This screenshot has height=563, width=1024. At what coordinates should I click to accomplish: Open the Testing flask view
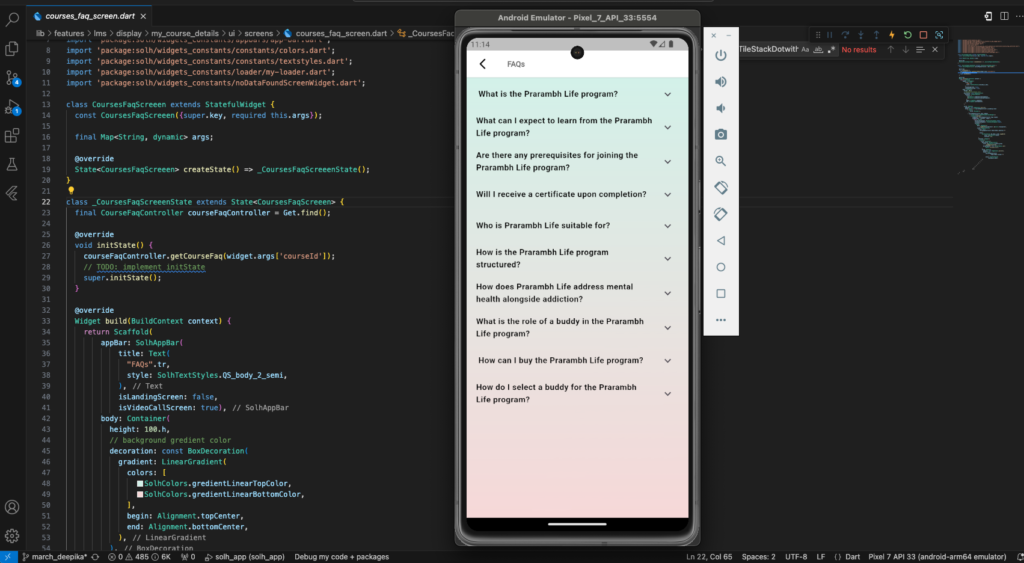click(x=12, y=165)
